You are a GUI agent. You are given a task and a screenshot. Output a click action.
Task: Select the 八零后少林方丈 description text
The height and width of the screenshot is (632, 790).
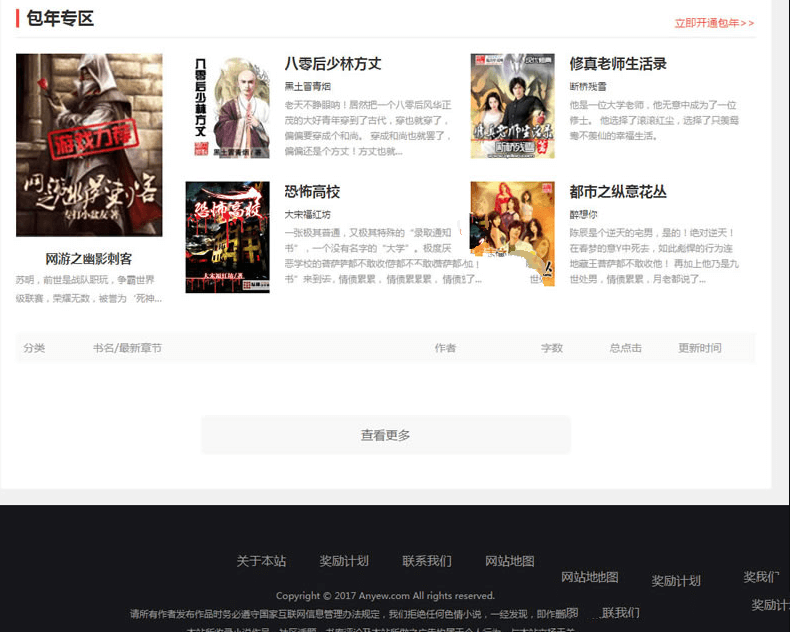[x=368, y=128]
